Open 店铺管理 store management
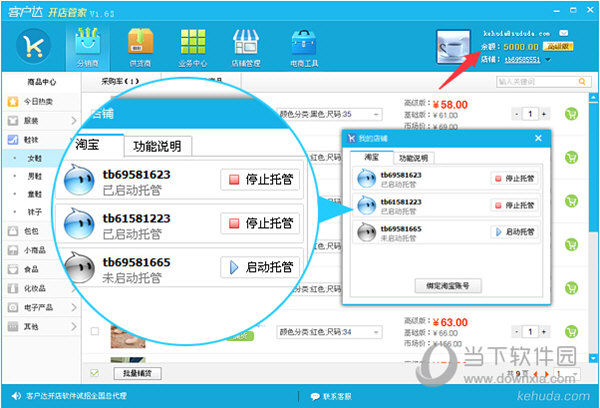Image resolution: width=600 pixels, height=408 pixels. click(246, 47)
